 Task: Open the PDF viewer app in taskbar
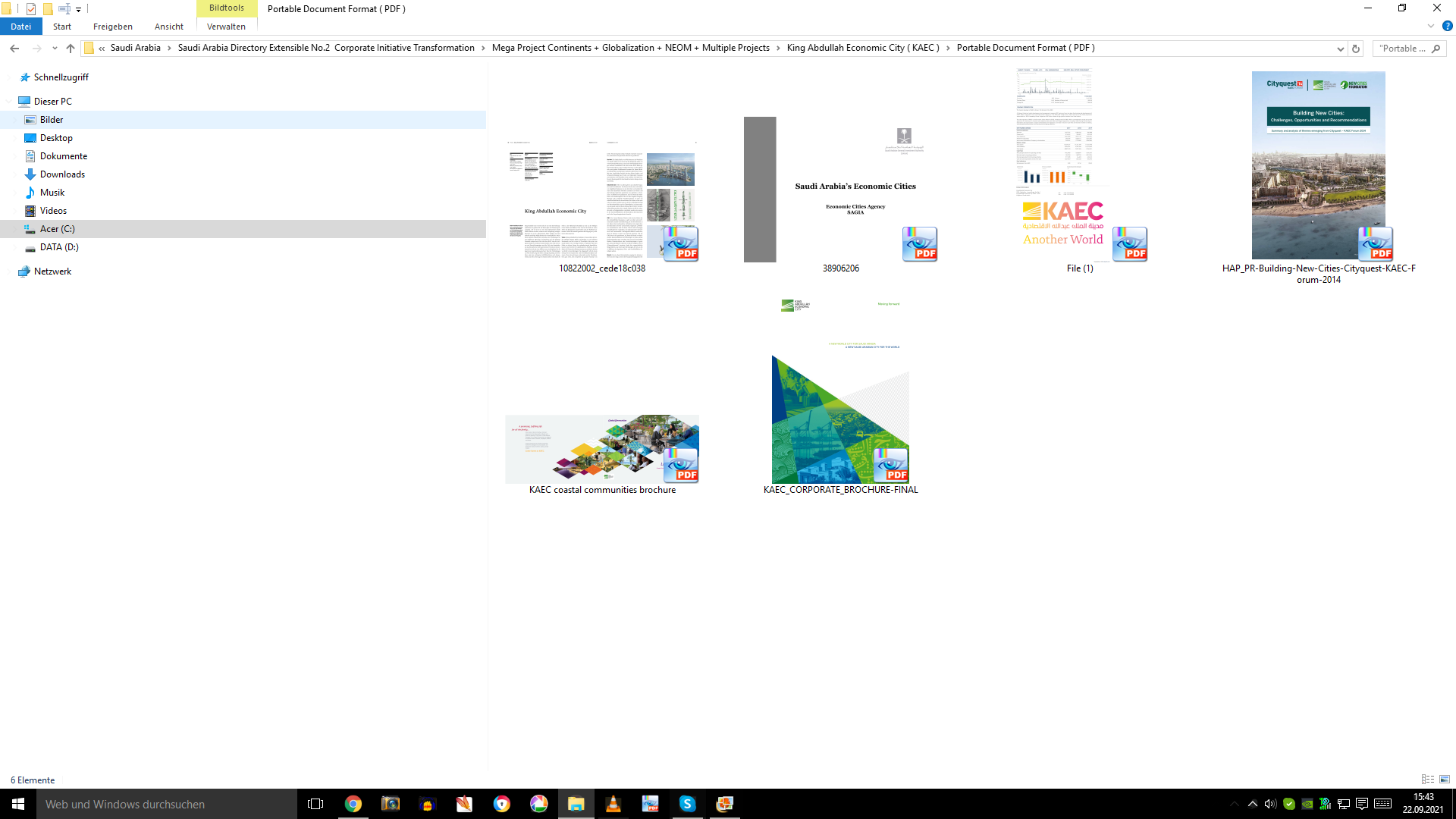[651, 804]
